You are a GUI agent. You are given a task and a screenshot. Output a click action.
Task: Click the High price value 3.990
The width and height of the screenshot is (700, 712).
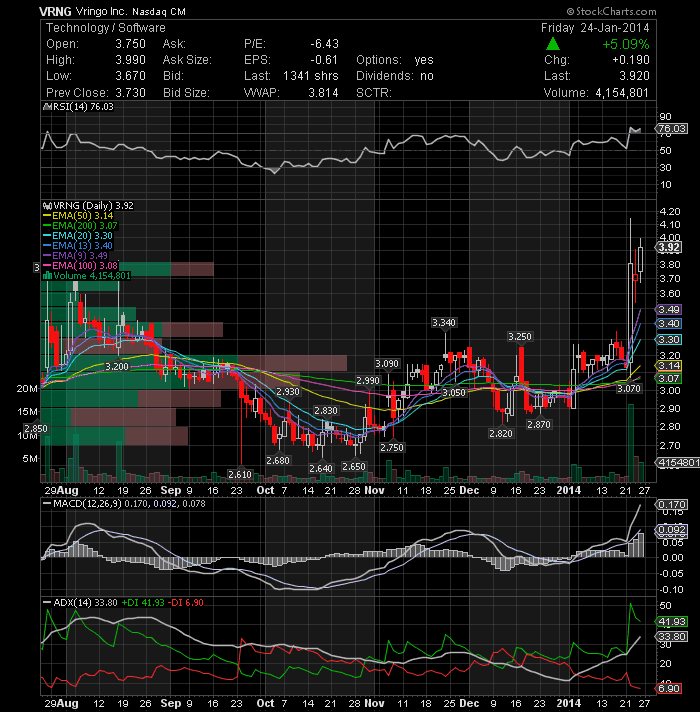point(130,60)
